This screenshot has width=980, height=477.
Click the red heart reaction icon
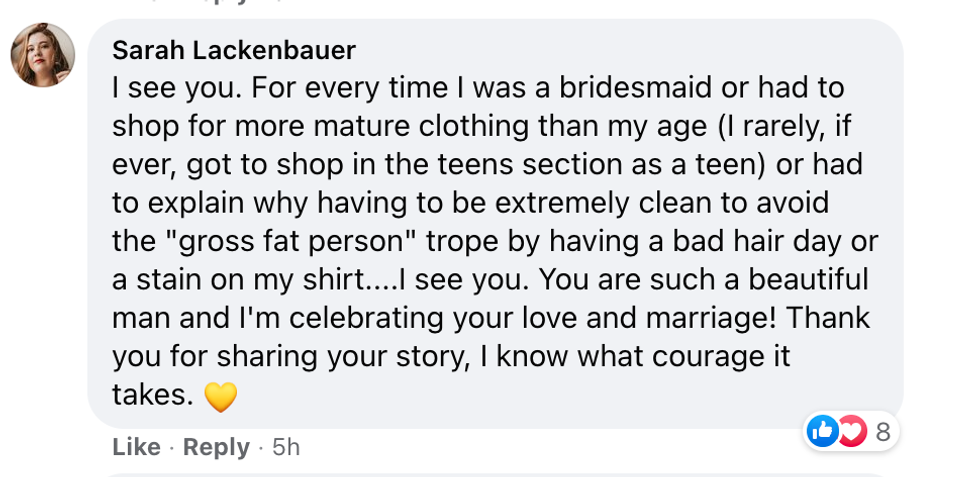(x=850, y=431)
